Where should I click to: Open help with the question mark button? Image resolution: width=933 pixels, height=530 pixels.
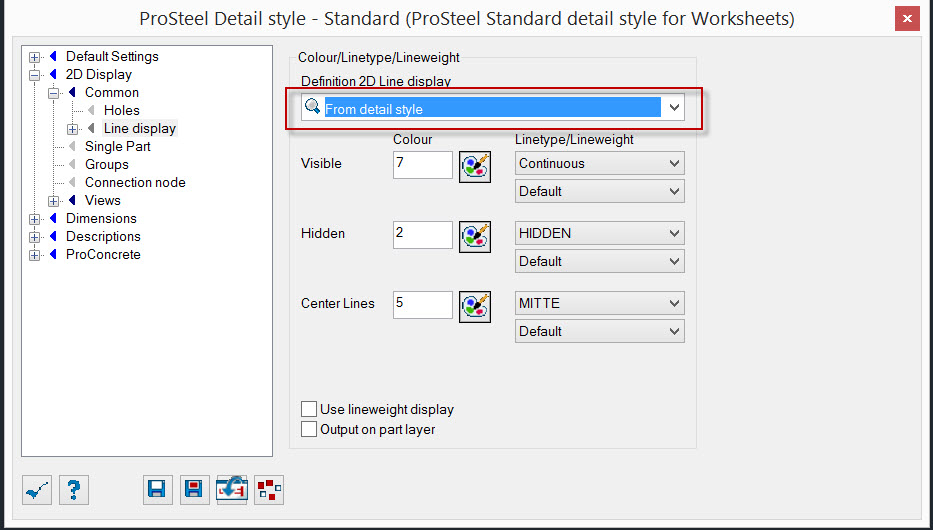pyautogui.click(x=74, y=490)
